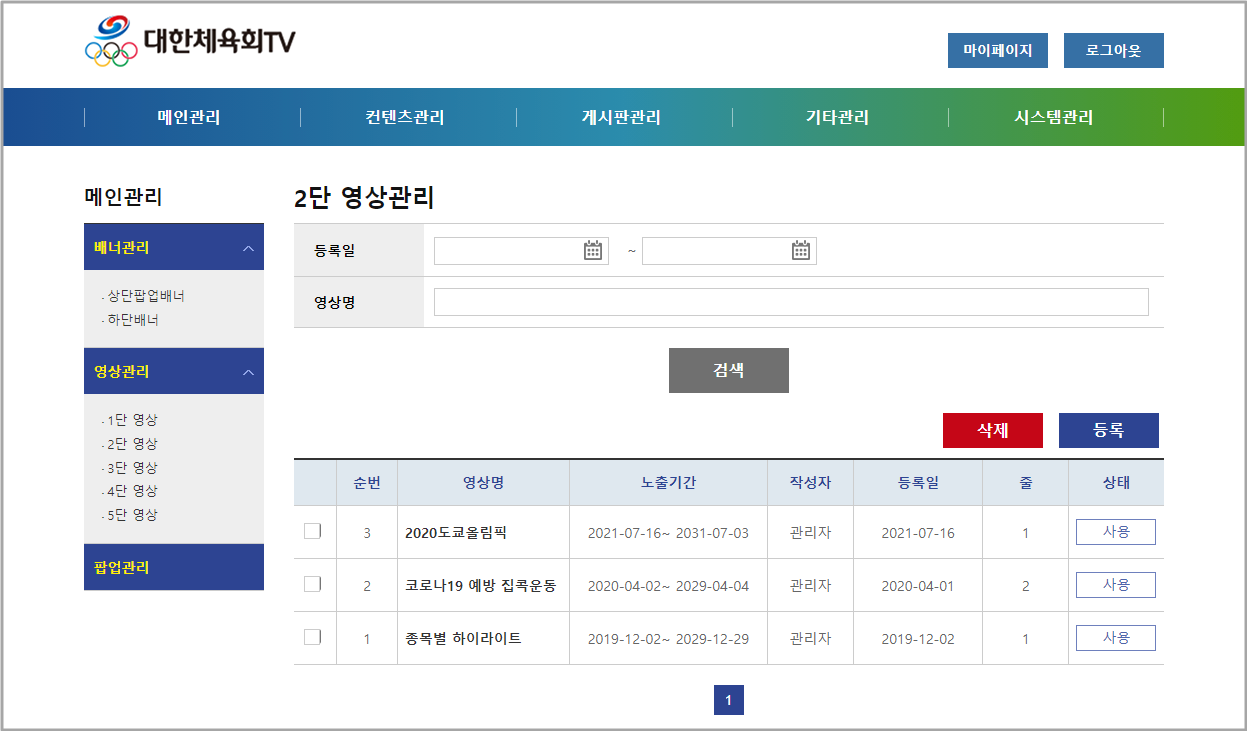Click the 상태 column header

click(x=1116, y=483)
